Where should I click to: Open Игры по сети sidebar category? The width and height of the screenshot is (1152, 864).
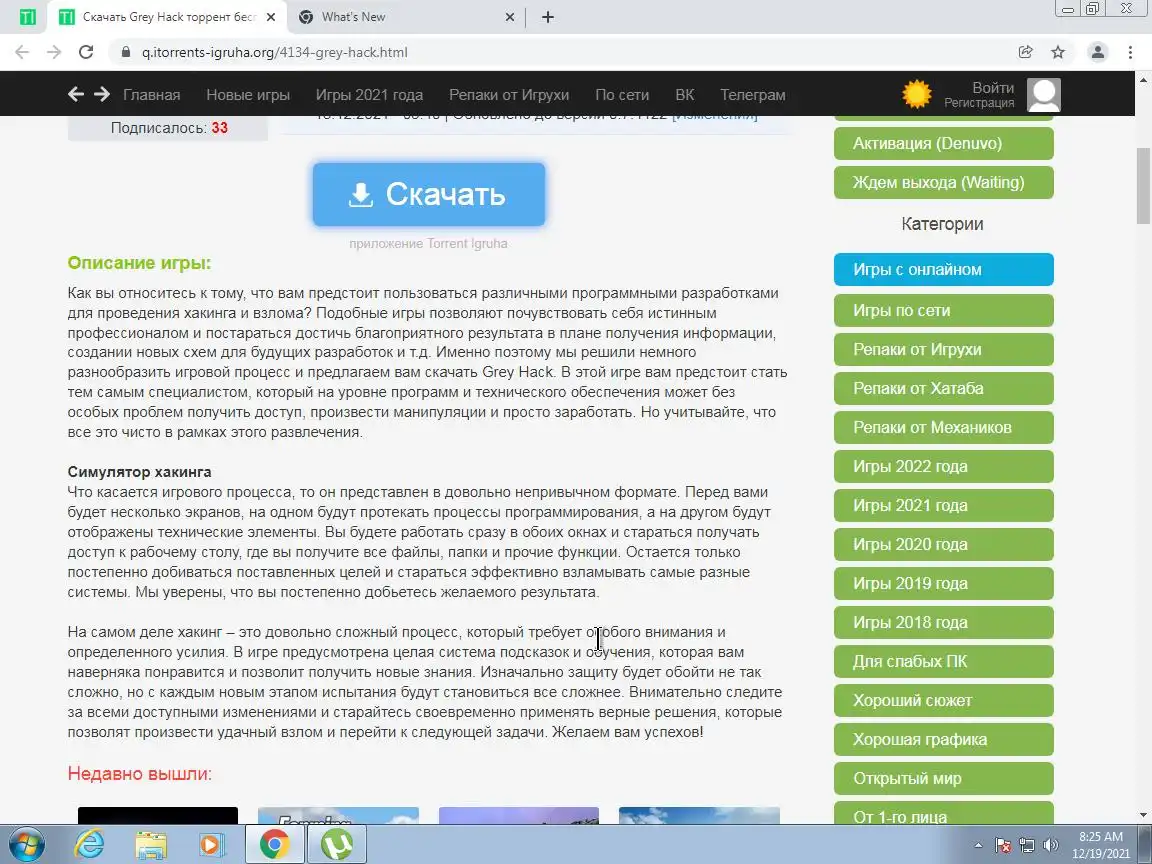(943, 310)
